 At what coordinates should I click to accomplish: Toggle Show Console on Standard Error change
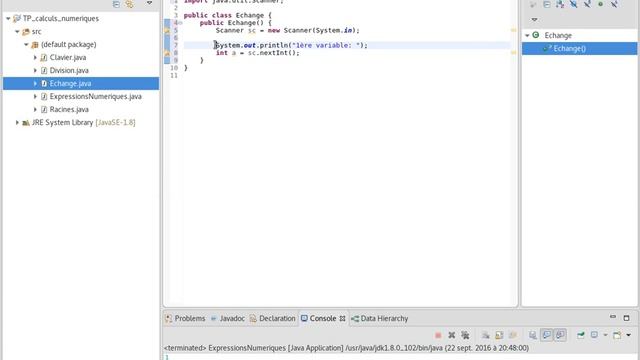pyautogui.click(x=560, y=335)
